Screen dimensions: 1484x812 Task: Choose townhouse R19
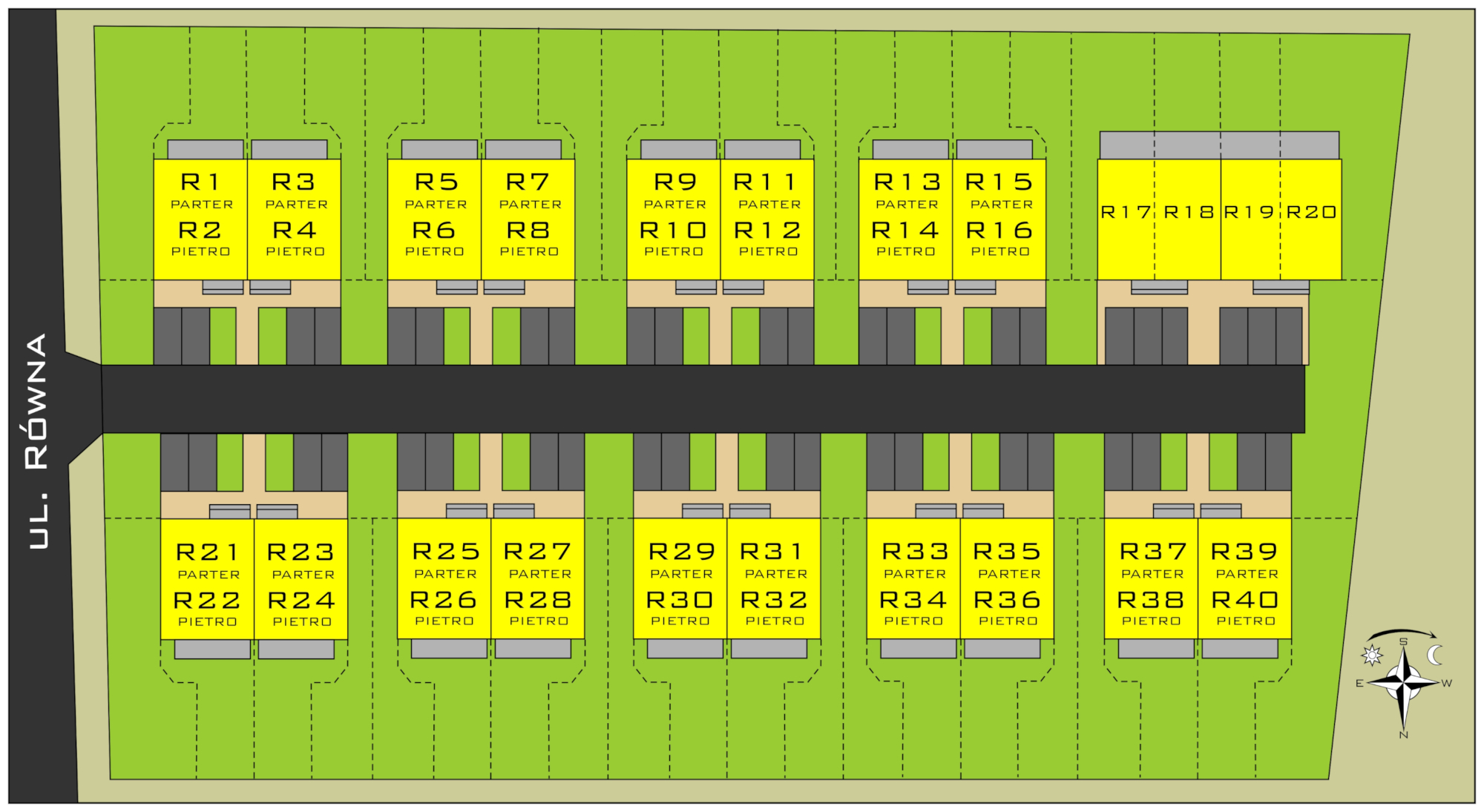tap(1250, 212)
